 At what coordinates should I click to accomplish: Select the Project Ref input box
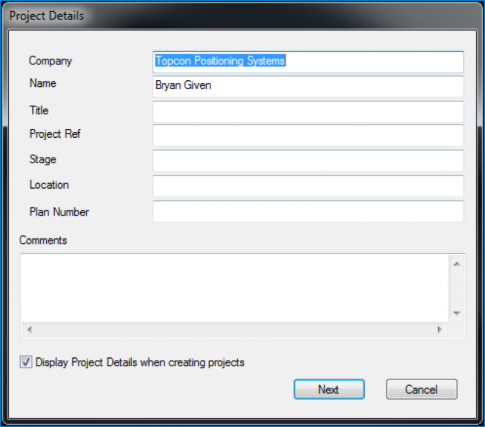(308, 135)
